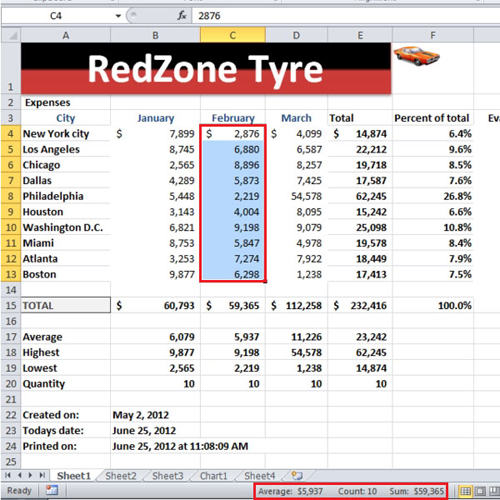Select the New York city cell
Screen dimensions: 500x500
pos(66,134)
